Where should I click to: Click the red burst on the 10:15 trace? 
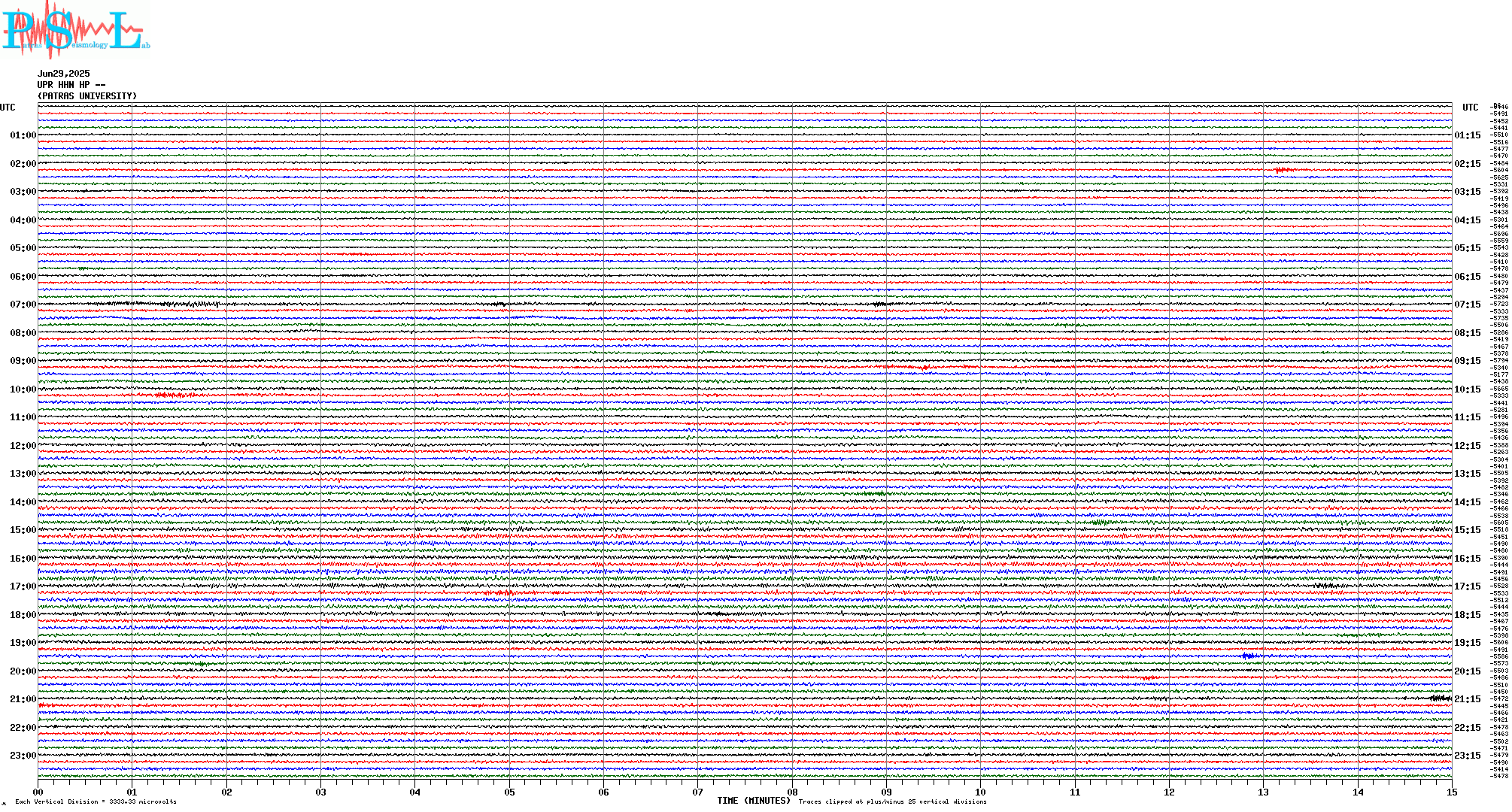tap(177, 395)
